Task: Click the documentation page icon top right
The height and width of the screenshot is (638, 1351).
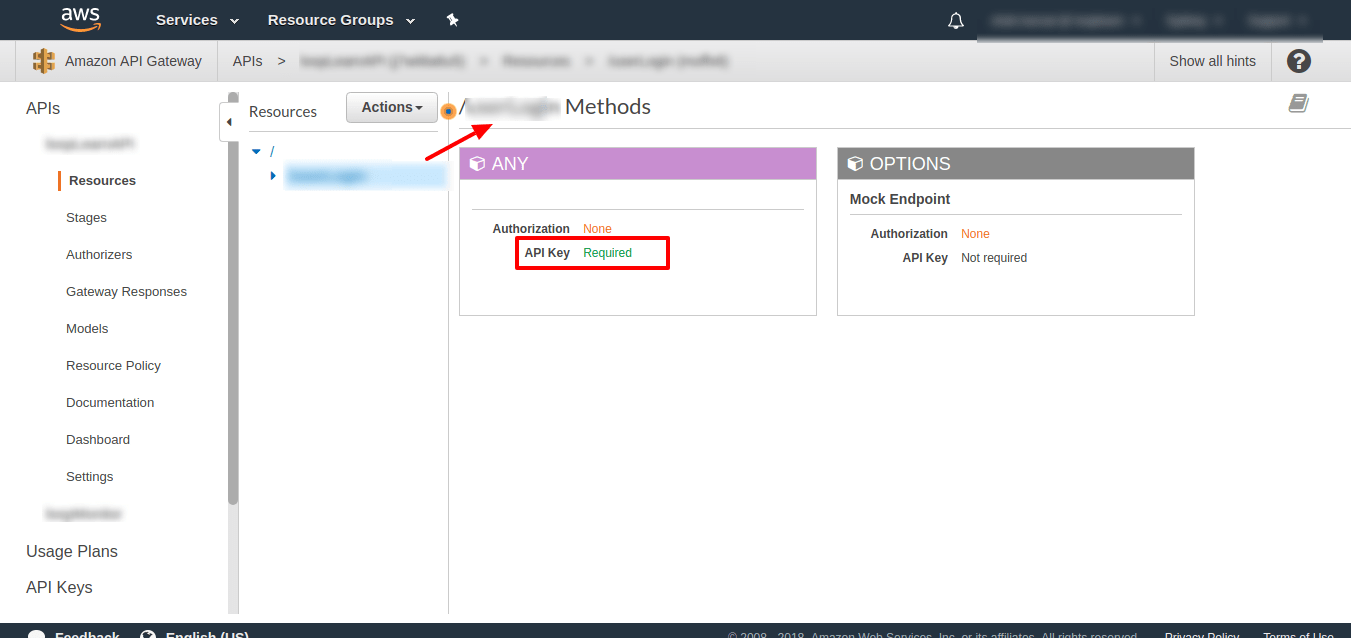Action: [x=1298, y=103]
